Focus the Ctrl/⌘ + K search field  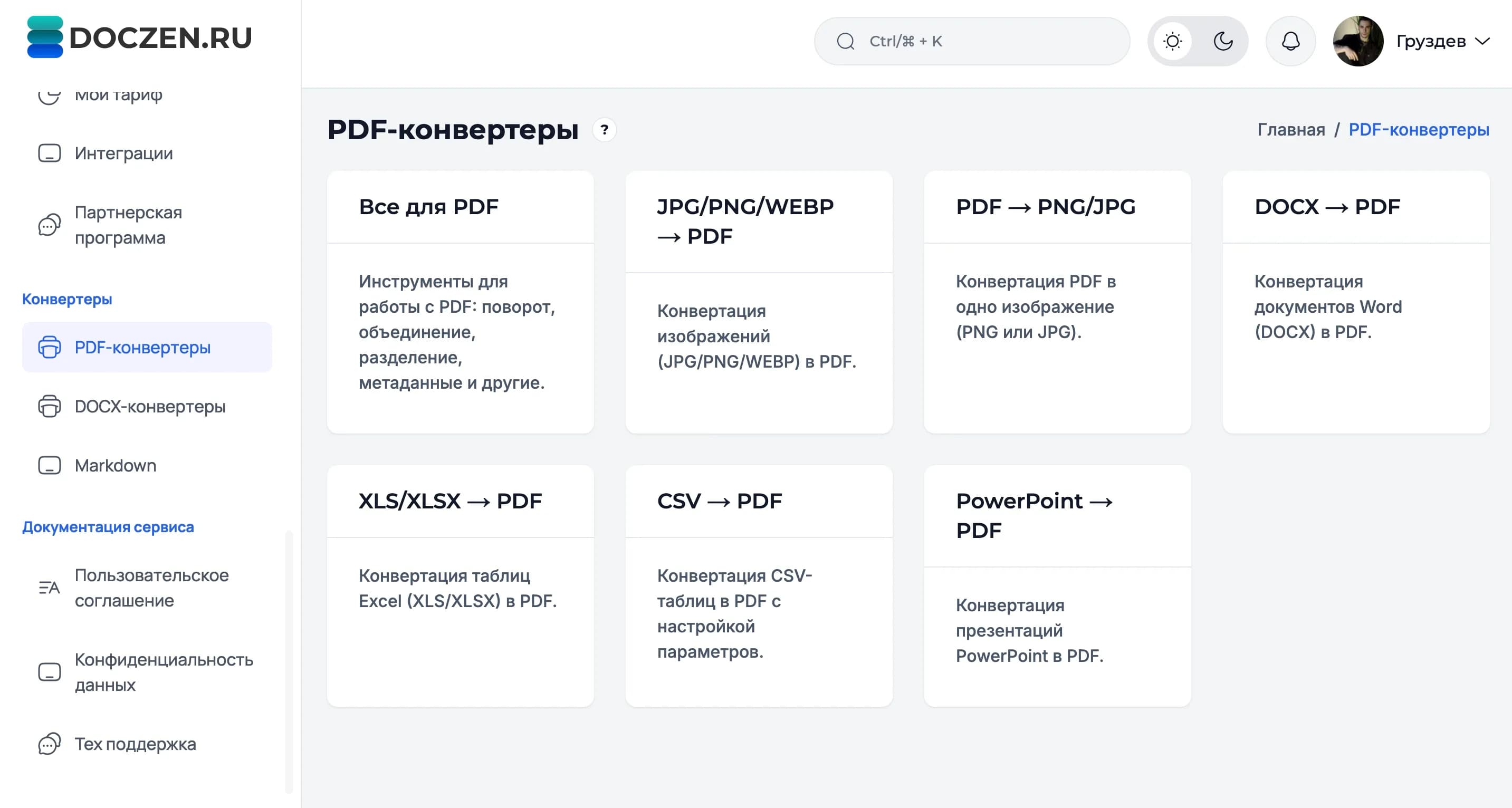971,41
